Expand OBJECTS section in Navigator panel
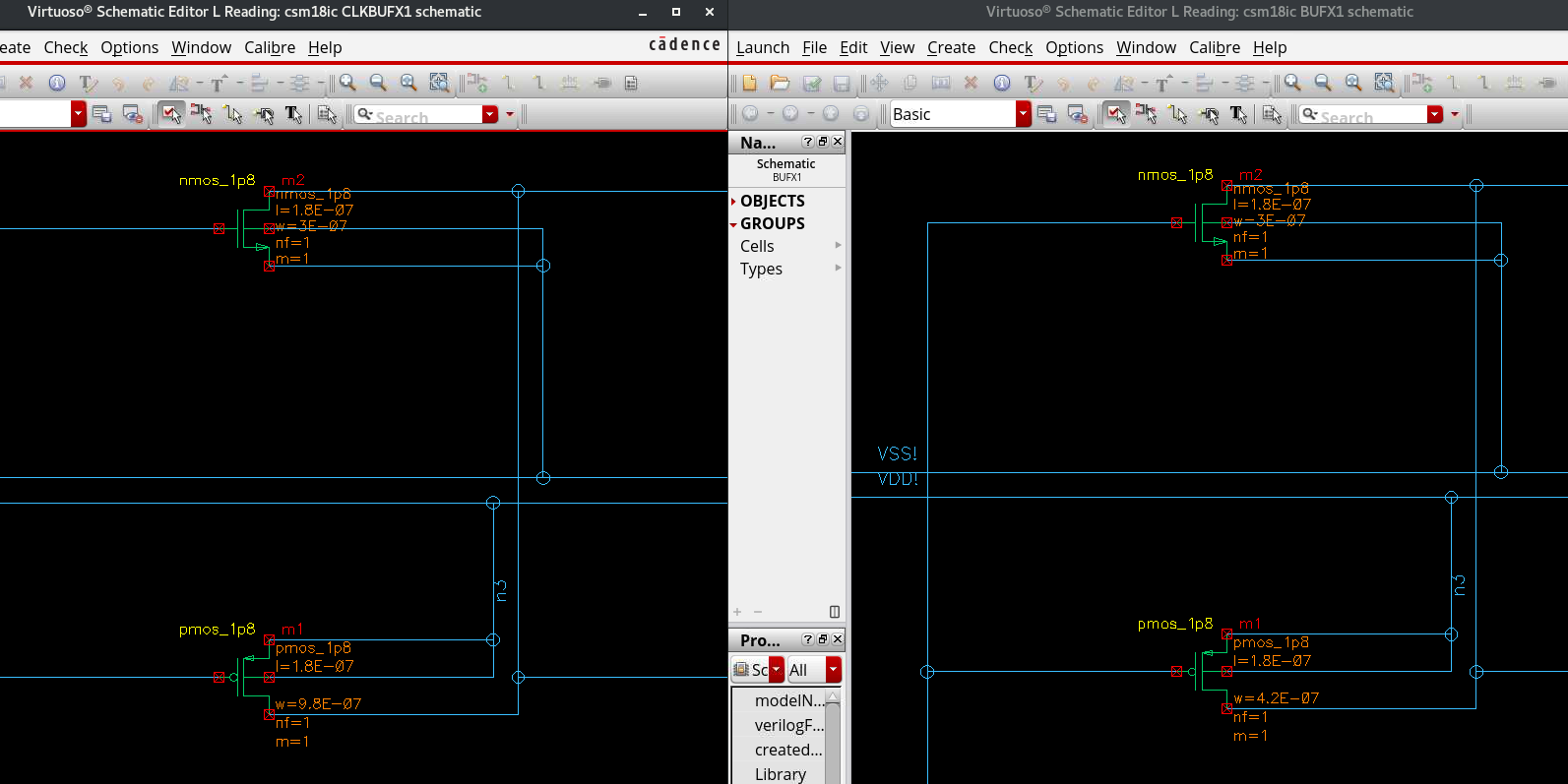Viewport: 1568px width, 784px height. [733, 202]
